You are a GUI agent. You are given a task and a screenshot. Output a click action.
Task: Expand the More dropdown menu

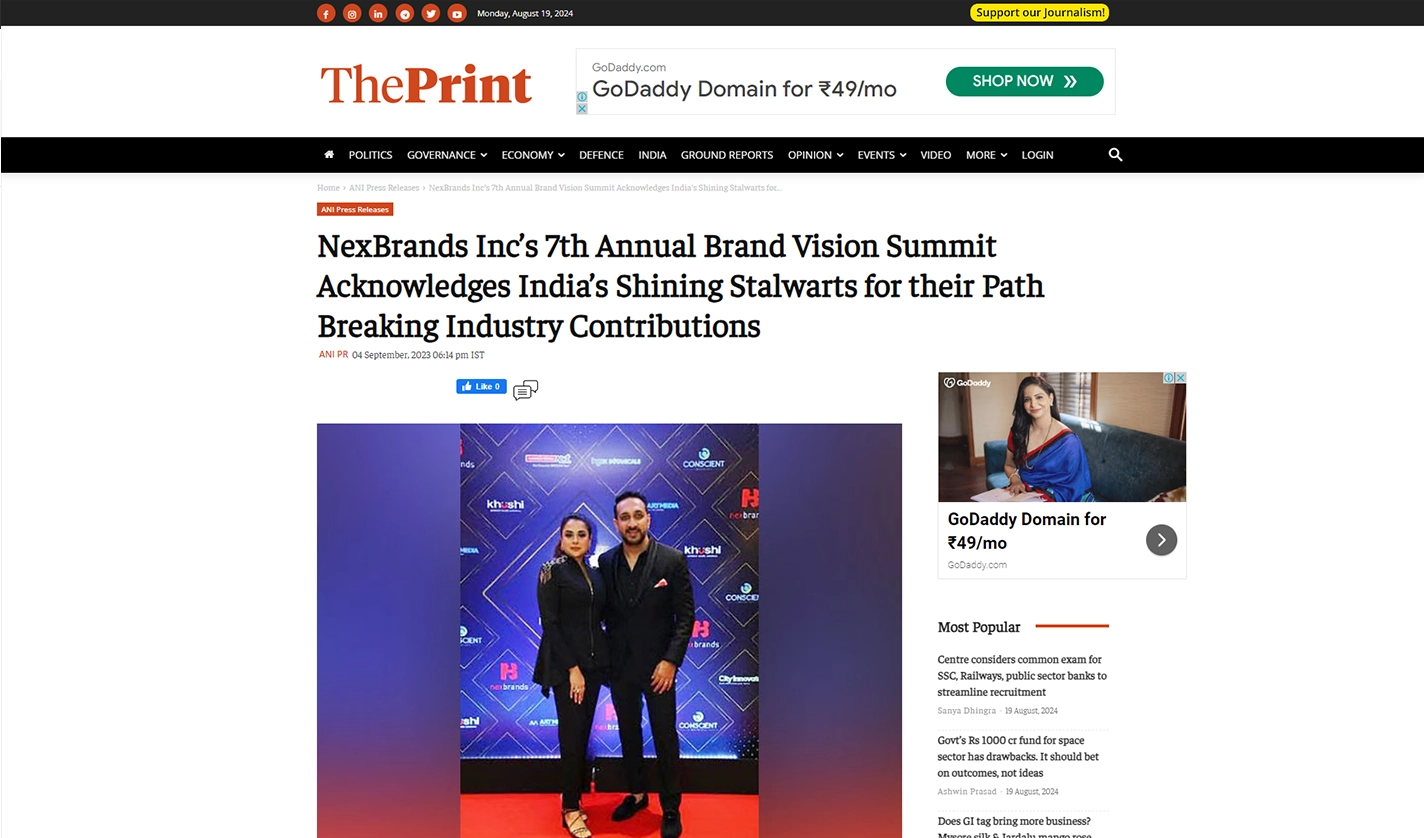click(x=986, y=155)
